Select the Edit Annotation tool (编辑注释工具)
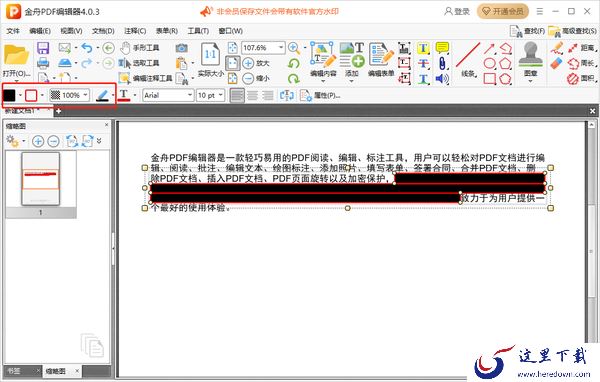 tap(145, 78)
